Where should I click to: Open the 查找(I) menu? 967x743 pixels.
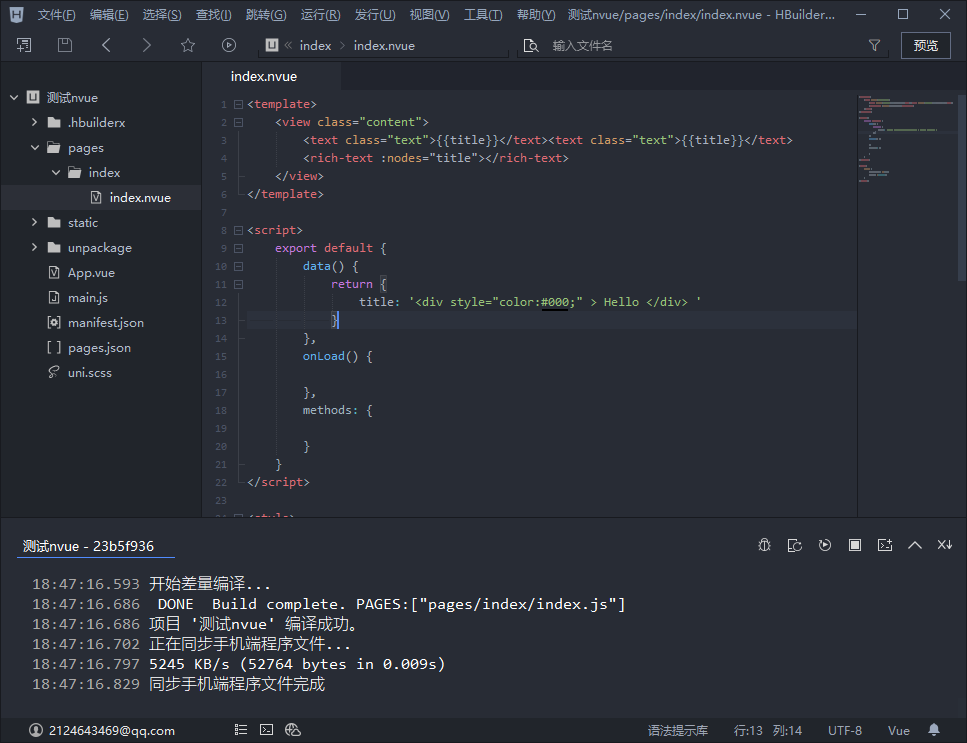(x=213, y=14)
